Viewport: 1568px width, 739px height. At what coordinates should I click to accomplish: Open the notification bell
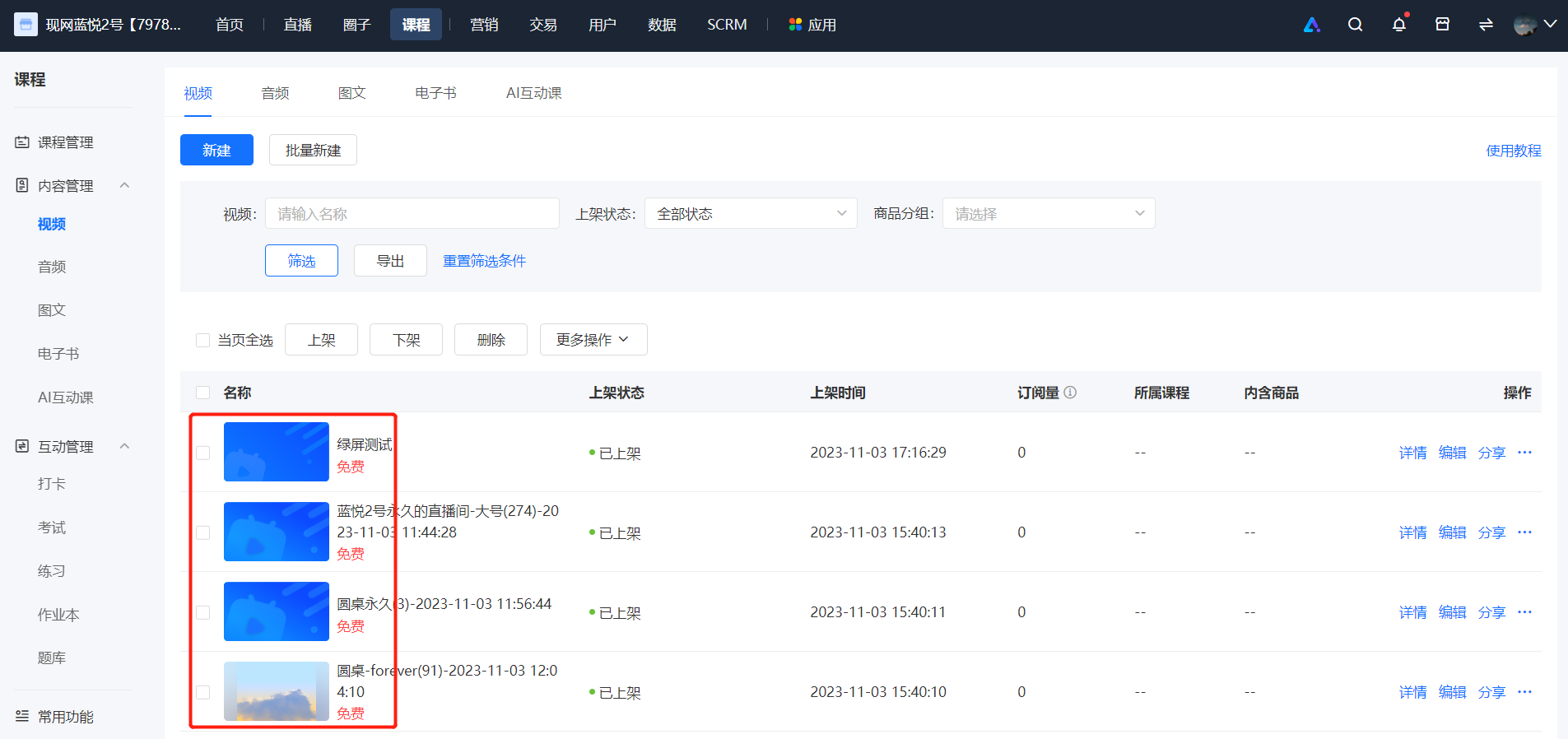(x=1399, y=25)
